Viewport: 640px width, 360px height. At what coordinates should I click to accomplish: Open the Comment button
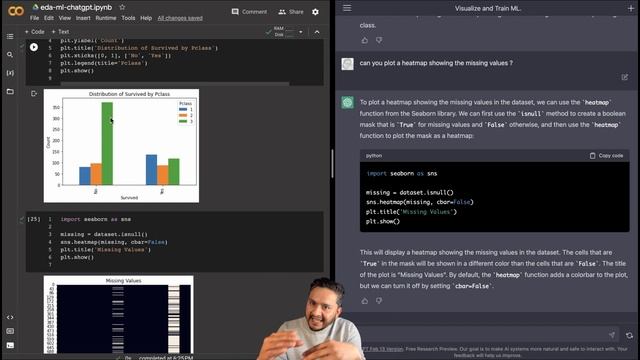pos(249,12)
